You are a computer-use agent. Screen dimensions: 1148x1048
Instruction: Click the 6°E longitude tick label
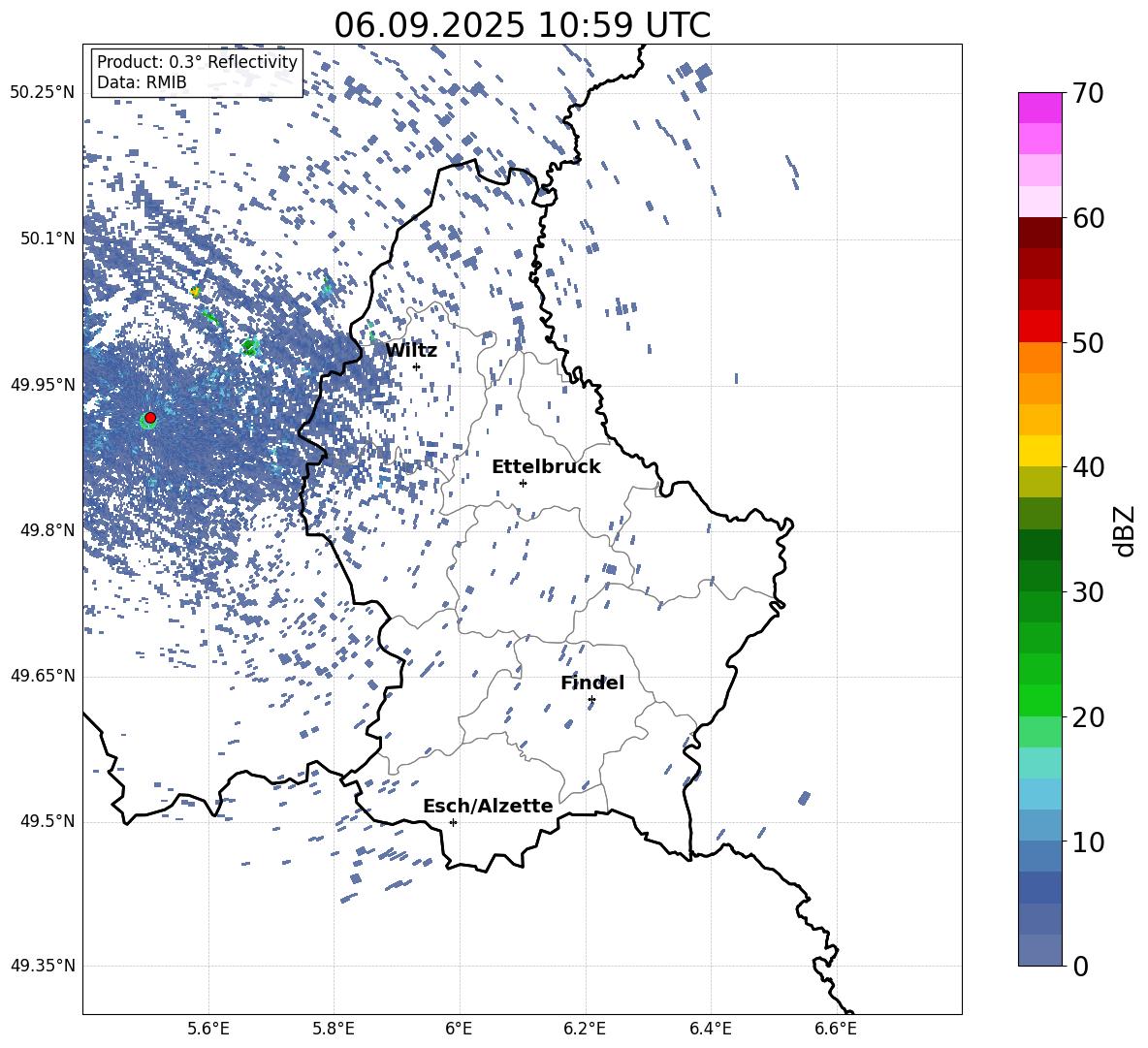[459, 1029]
